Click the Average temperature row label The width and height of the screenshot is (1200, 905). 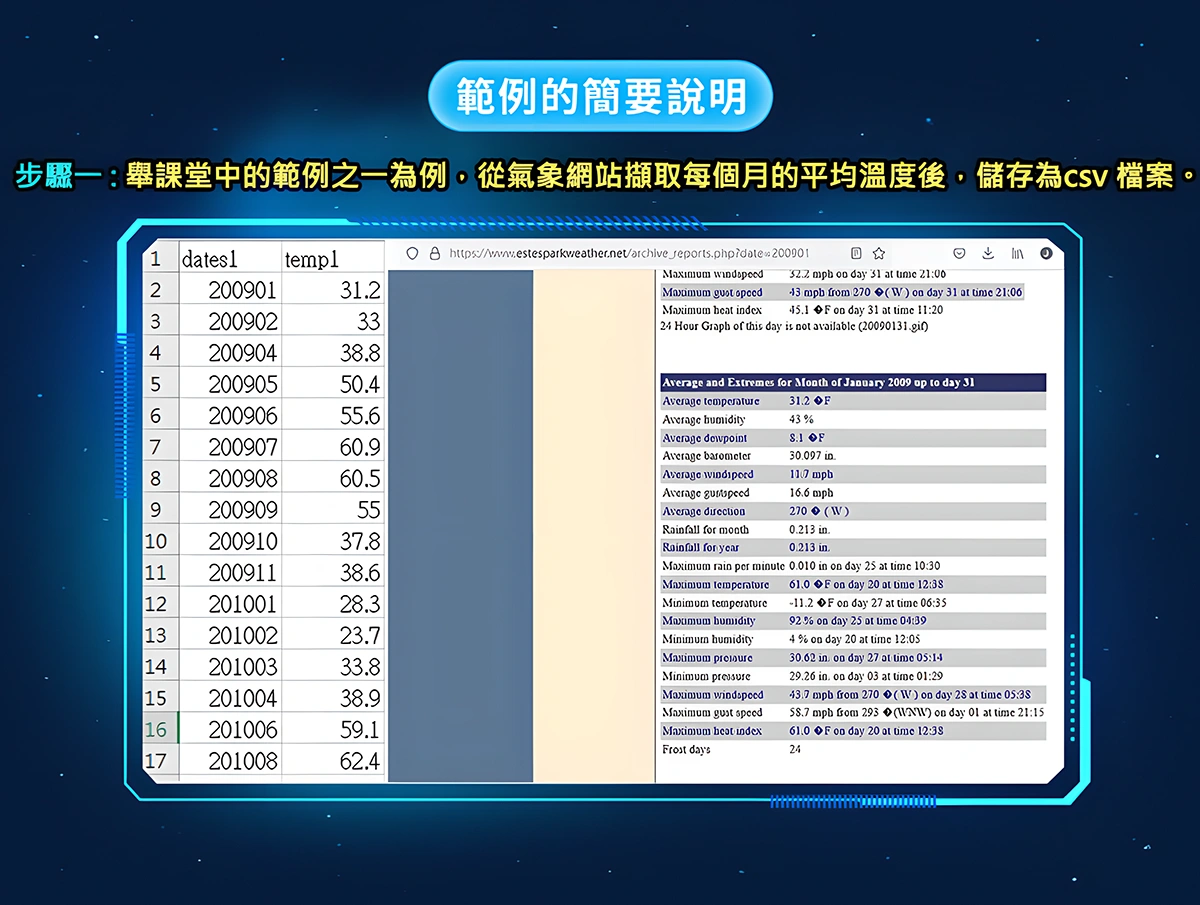point(711,401)
